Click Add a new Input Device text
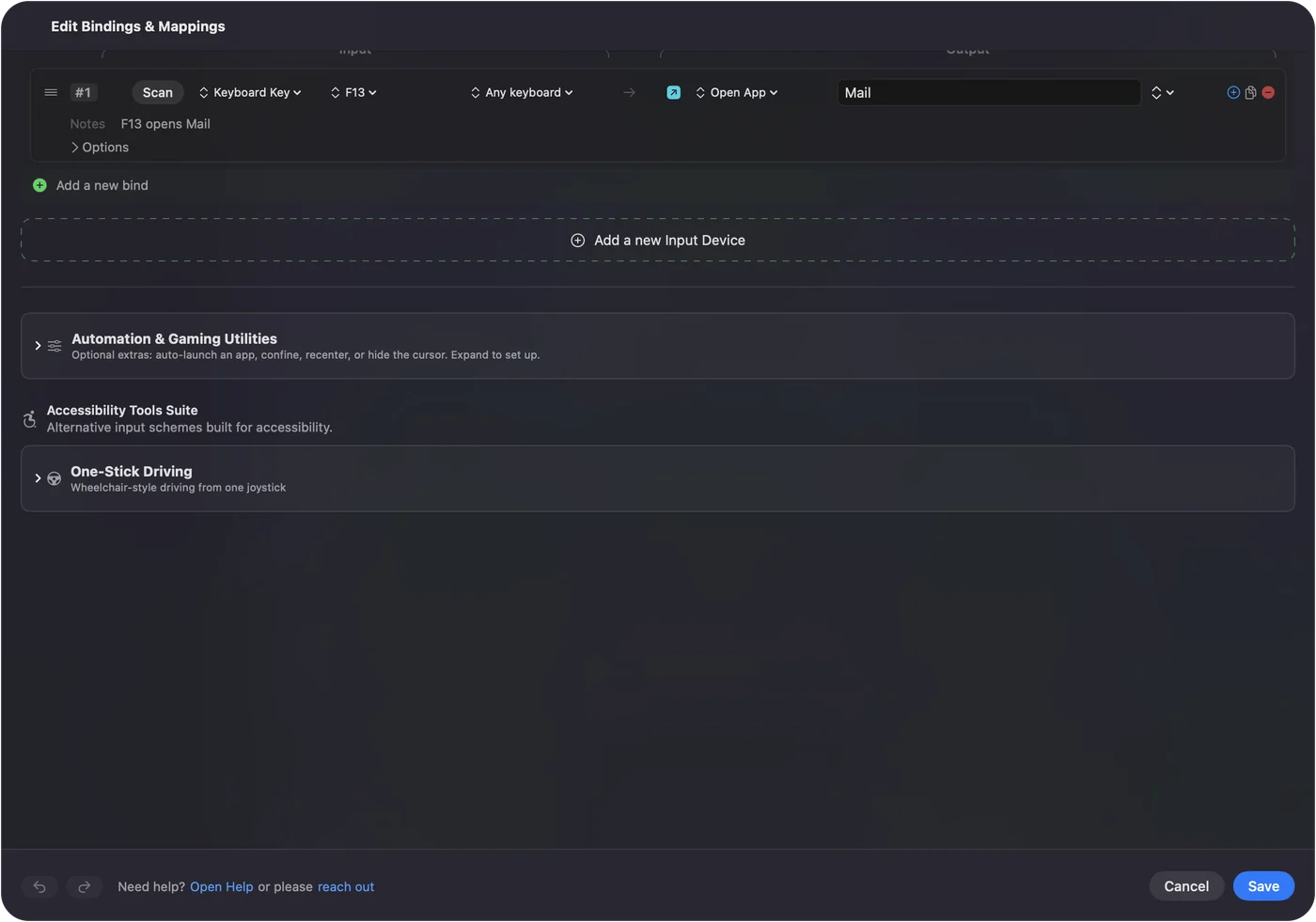 point(669,241)
